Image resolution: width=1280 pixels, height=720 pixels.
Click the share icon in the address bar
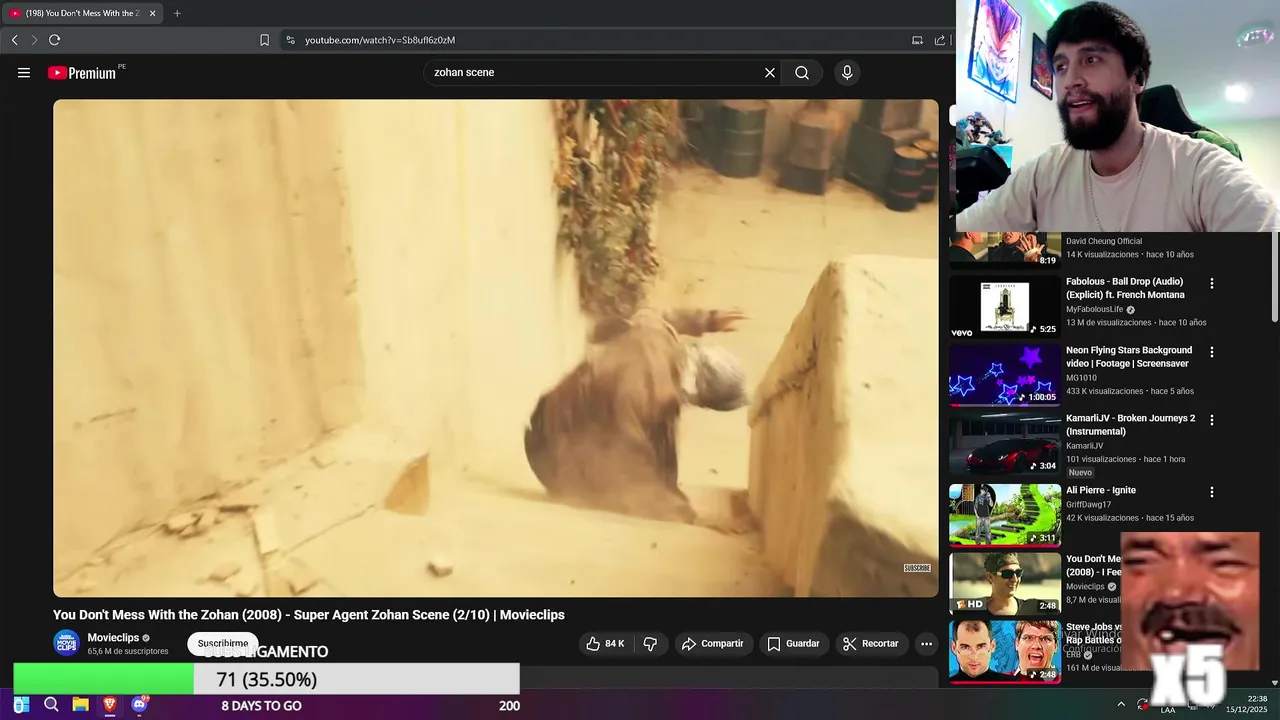[940, 40]
